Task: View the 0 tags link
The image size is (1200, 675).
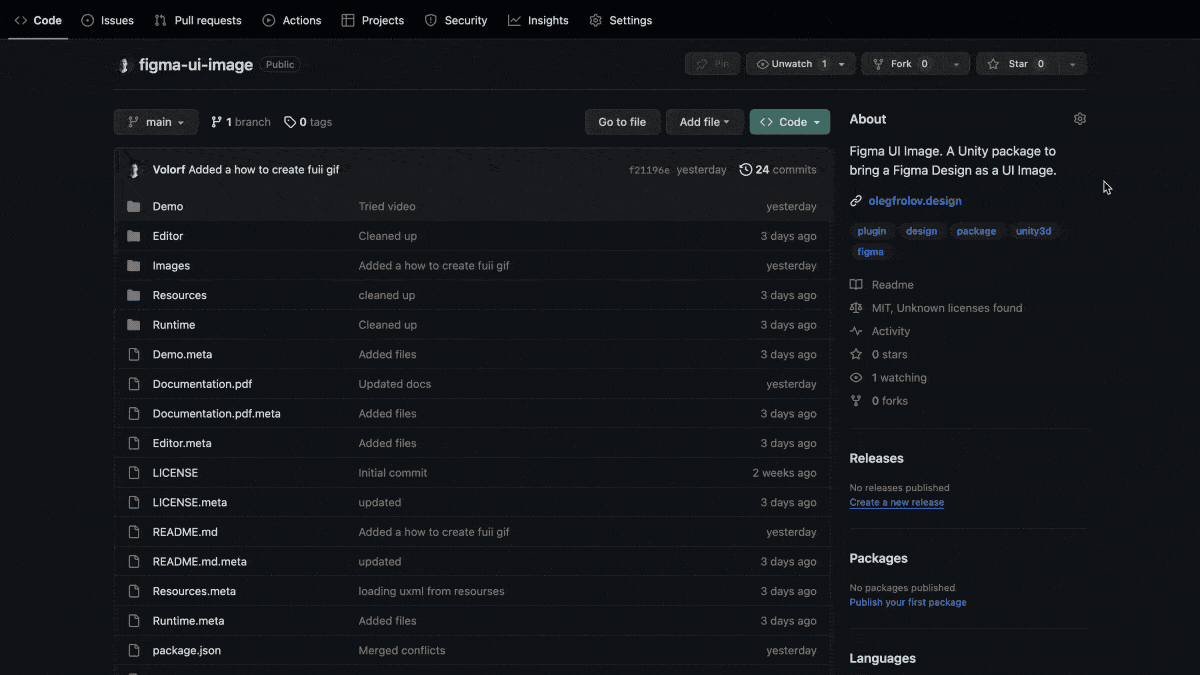Action: coord(308,122)
